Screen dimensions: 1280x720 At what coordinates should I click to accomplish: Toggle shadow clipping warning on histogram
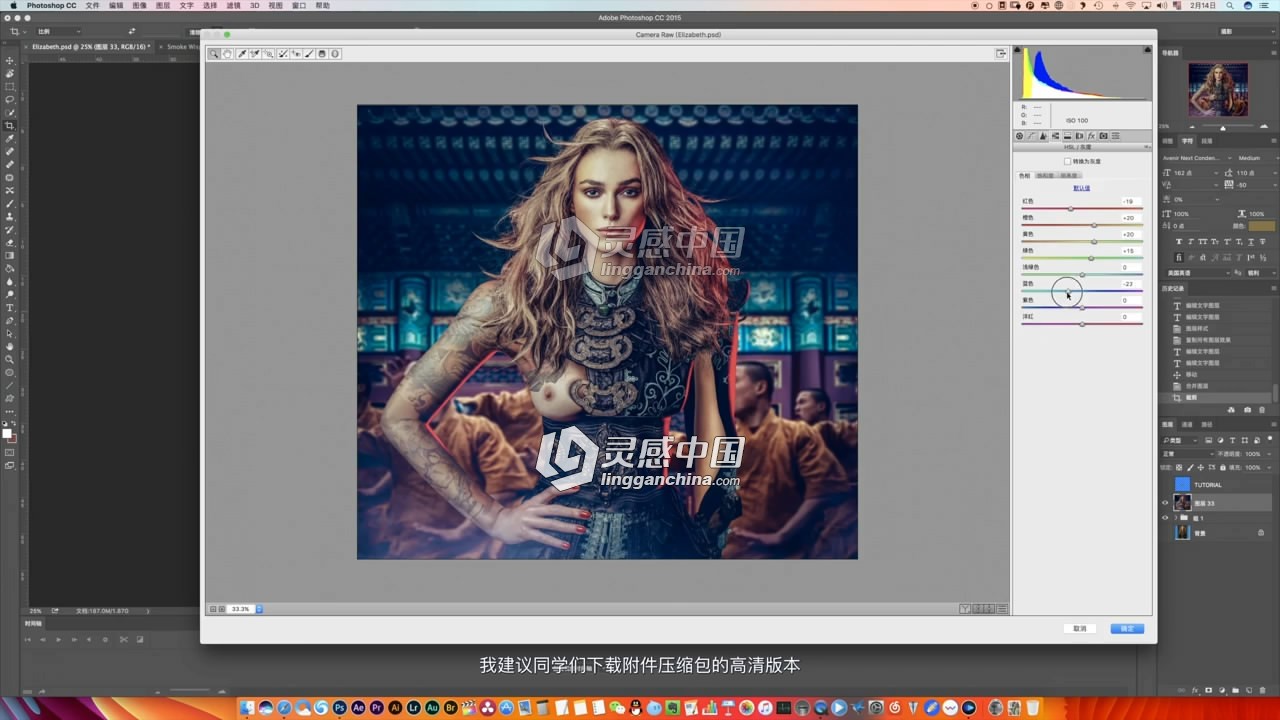pyautogui.click(x=1018, y=49)
